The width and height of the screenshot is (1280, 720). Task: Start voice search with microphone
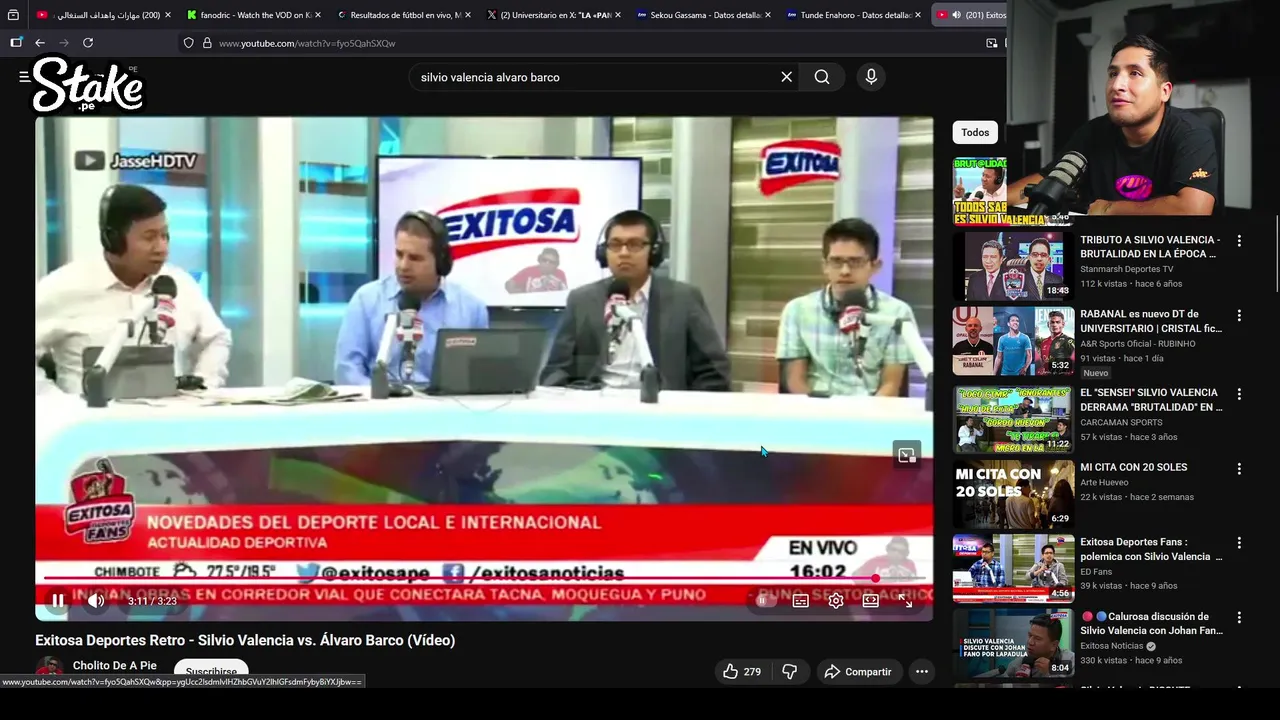point(871,77)
